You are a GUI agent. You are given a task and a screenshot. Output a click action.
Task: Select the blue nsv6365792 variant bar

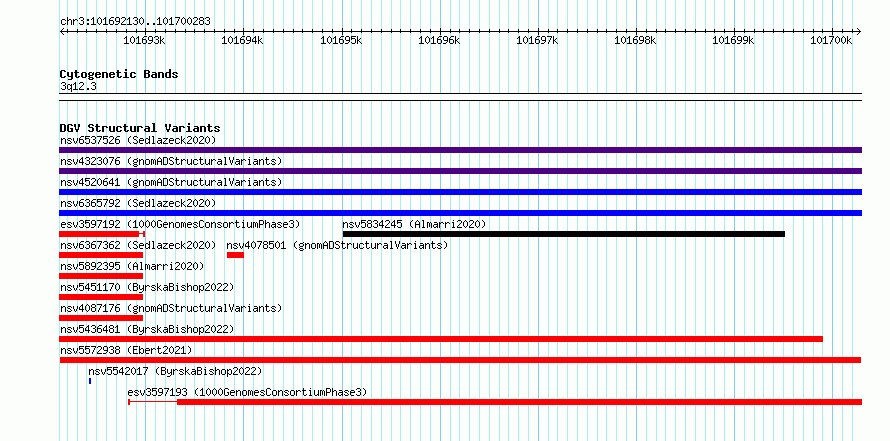[x=460, y=213]
